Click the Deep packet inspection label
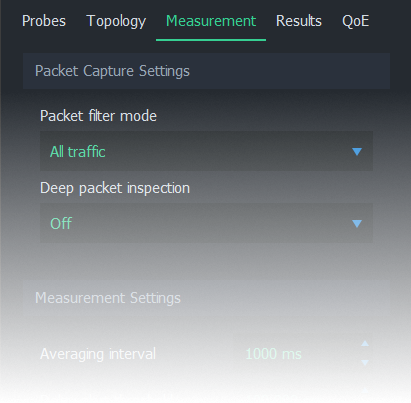This screenshot has height=403, width=411. pos(115,188)
